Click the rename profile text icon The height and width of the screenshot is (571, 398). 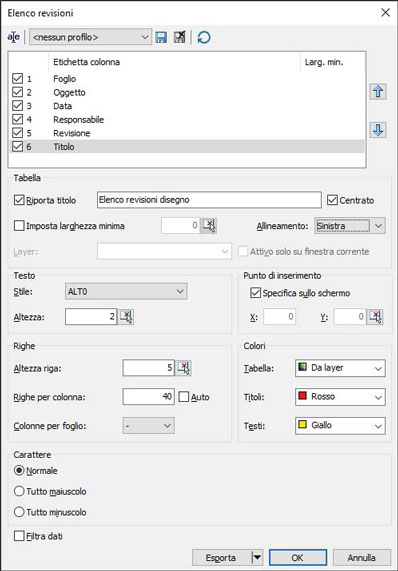pyautogui.click(x=14, y=37)
